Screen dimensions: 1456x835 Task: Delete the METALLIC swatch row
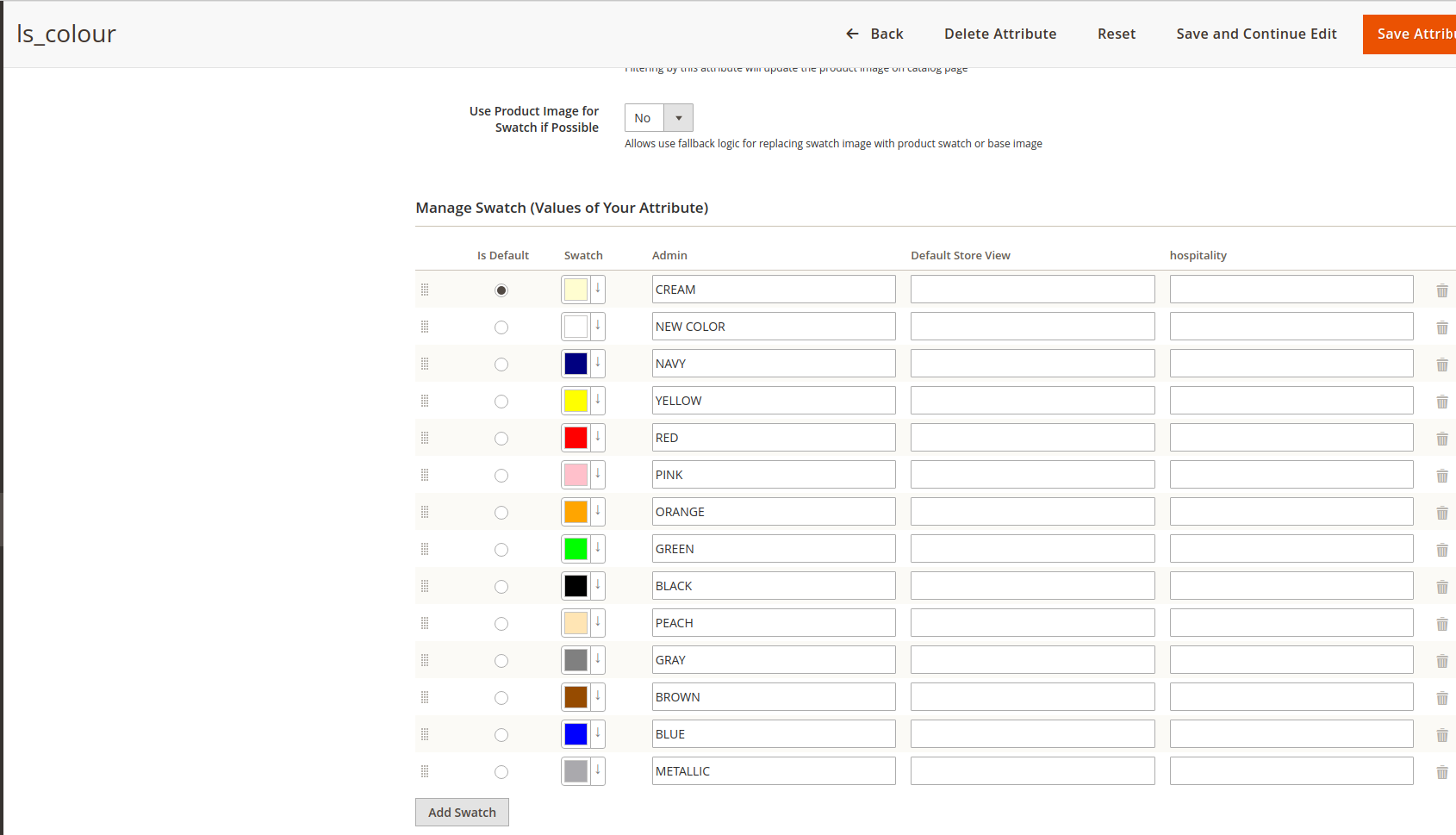coord(1441,772)
